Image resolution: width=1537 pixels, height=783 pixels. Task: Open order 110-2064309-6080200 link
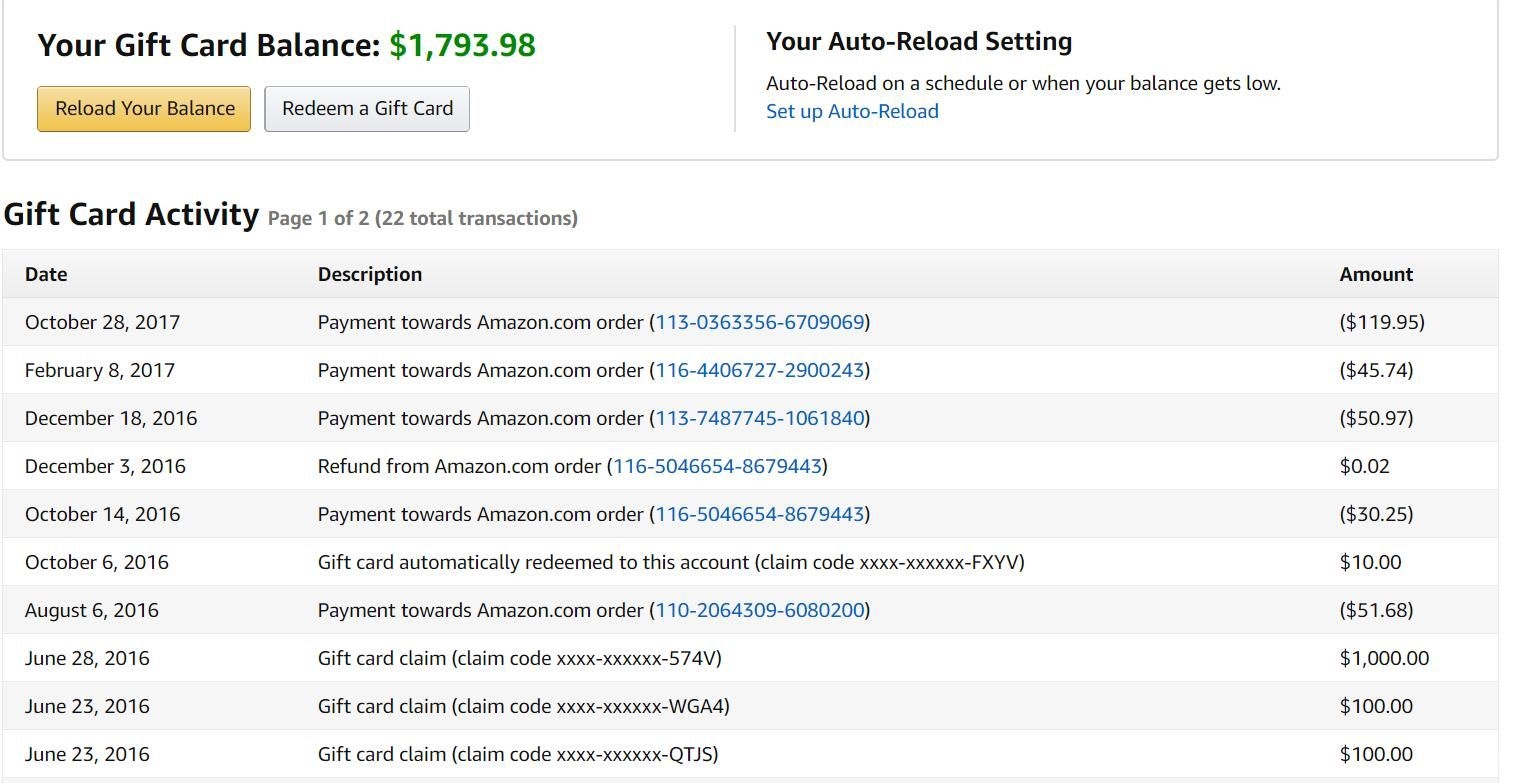point(760,610)
